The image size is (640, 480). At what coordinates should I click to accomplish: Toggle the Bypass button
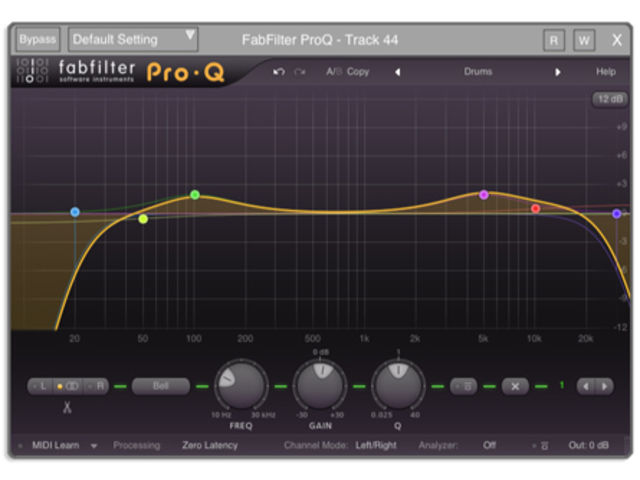tap(38, 40)
